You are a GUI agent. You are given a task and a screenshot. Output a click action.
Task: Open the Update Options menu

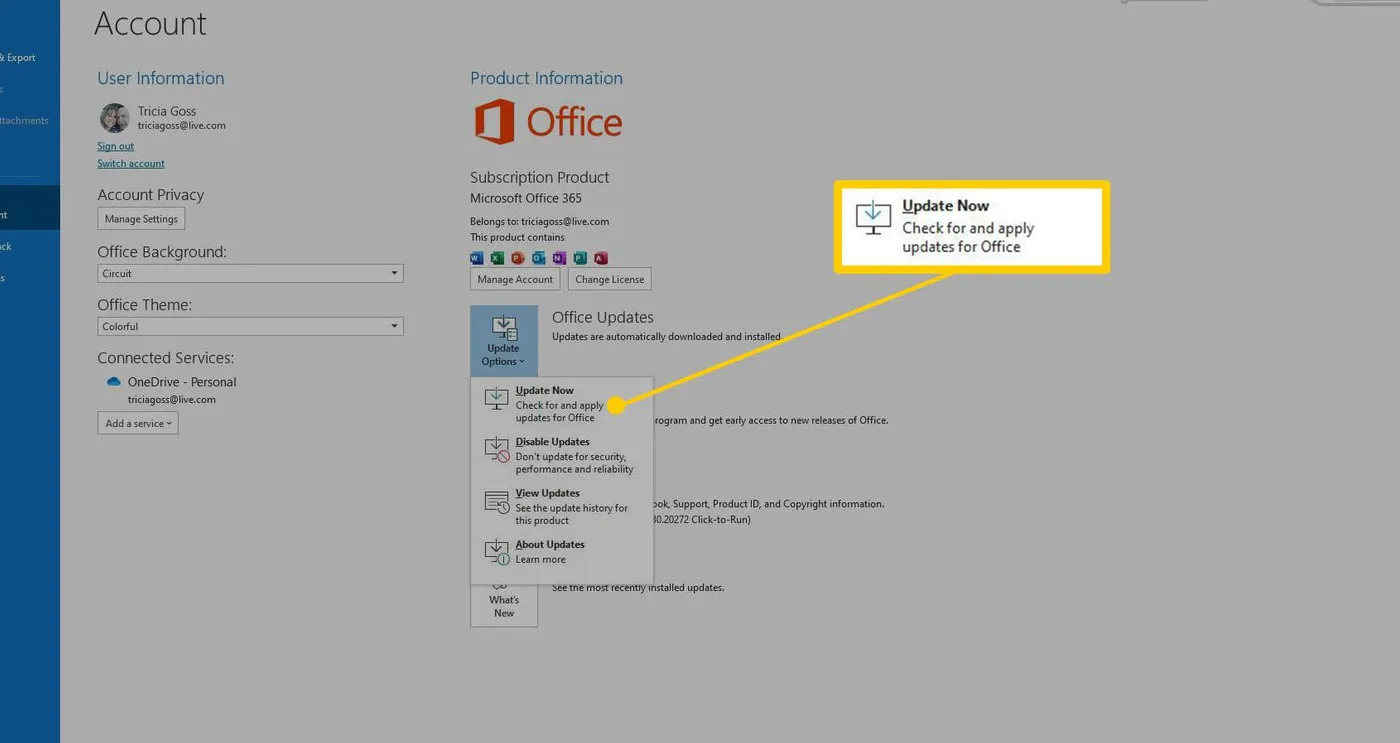[503, 340]
